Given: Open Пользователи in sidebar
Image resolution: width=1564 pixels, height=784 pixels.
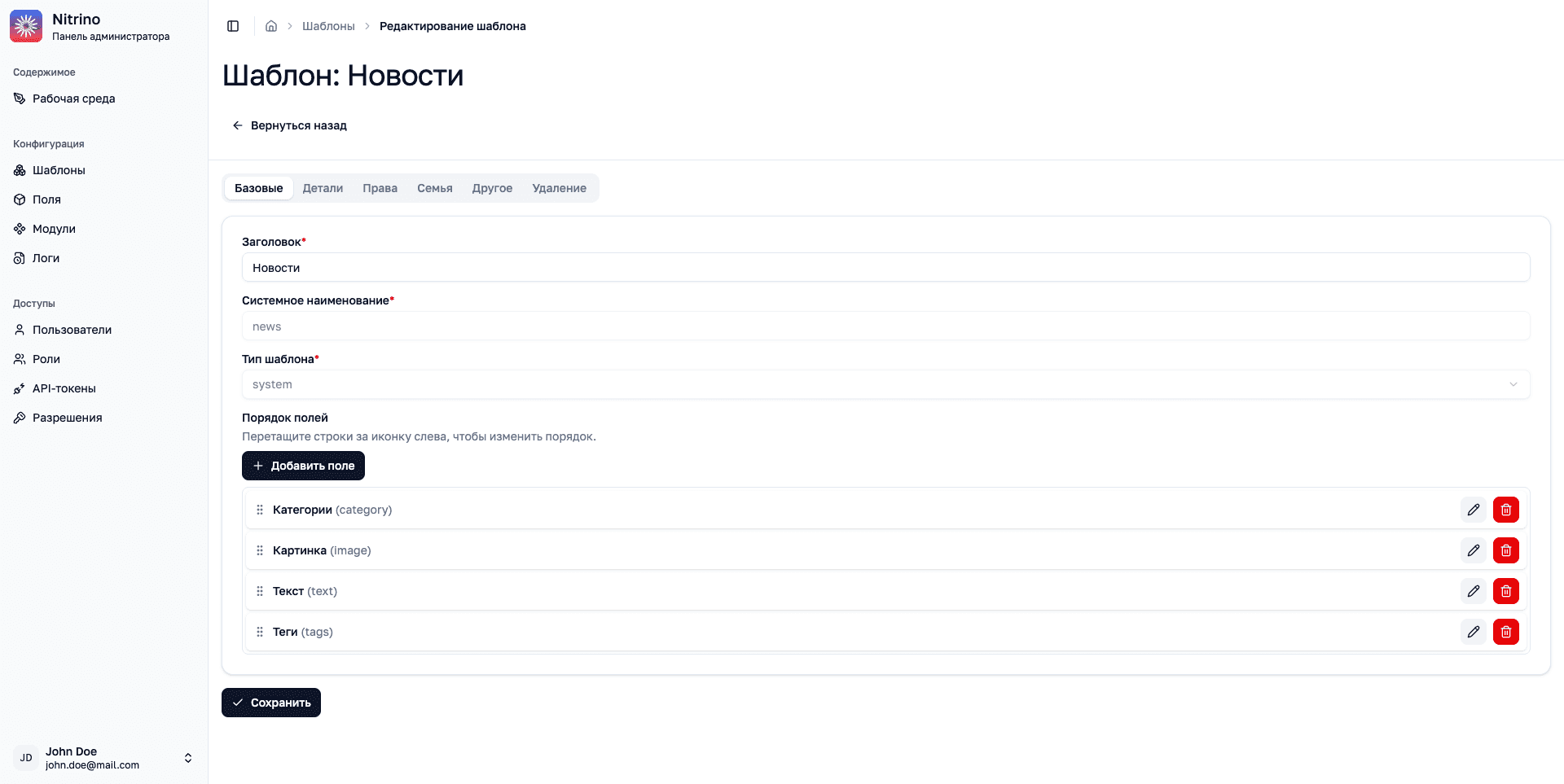Looking at the screenshot, I should coord(104,330).
